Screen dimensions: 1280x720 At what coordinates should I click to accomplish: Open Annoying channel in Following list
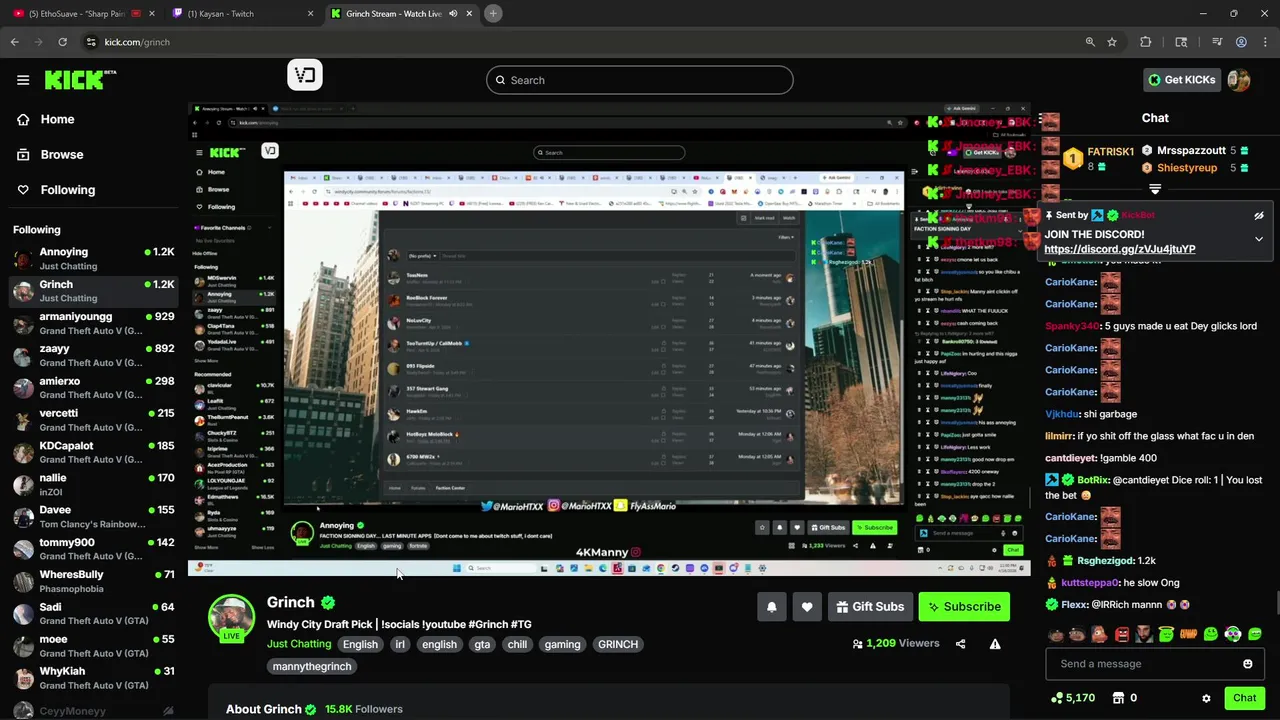(93, 259)
